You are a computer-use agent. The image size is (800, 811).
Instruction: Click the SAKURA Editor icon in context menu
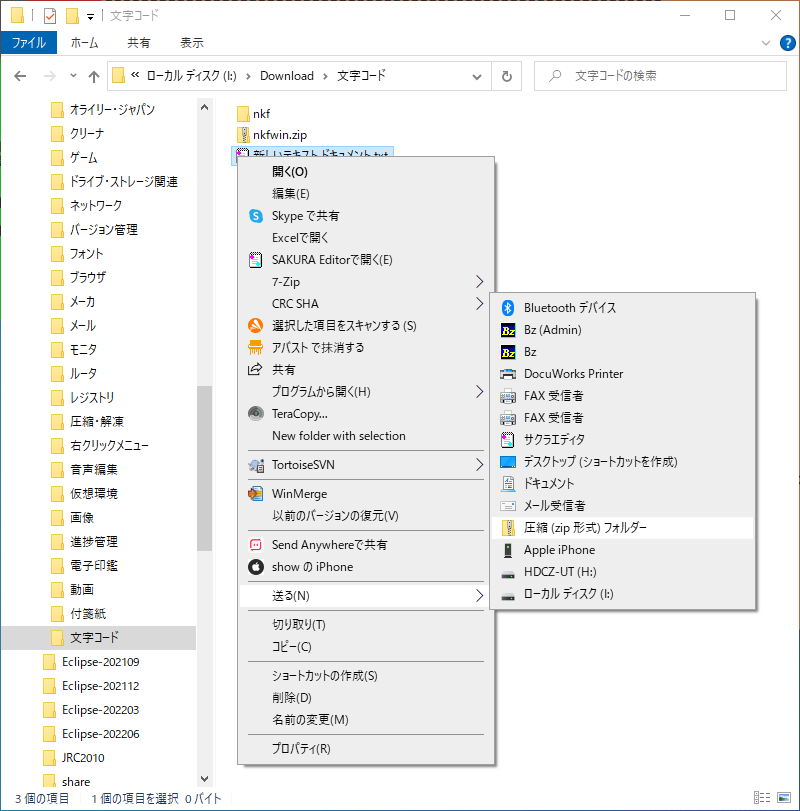point(255,260)
